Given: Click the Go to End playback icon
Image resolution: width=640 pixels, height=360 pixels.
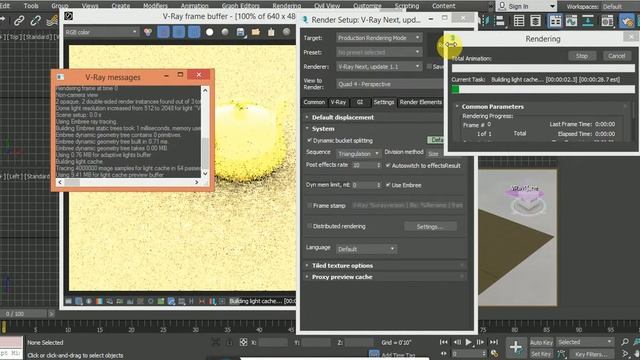Looking at the screenshot, I should (494, 342).
